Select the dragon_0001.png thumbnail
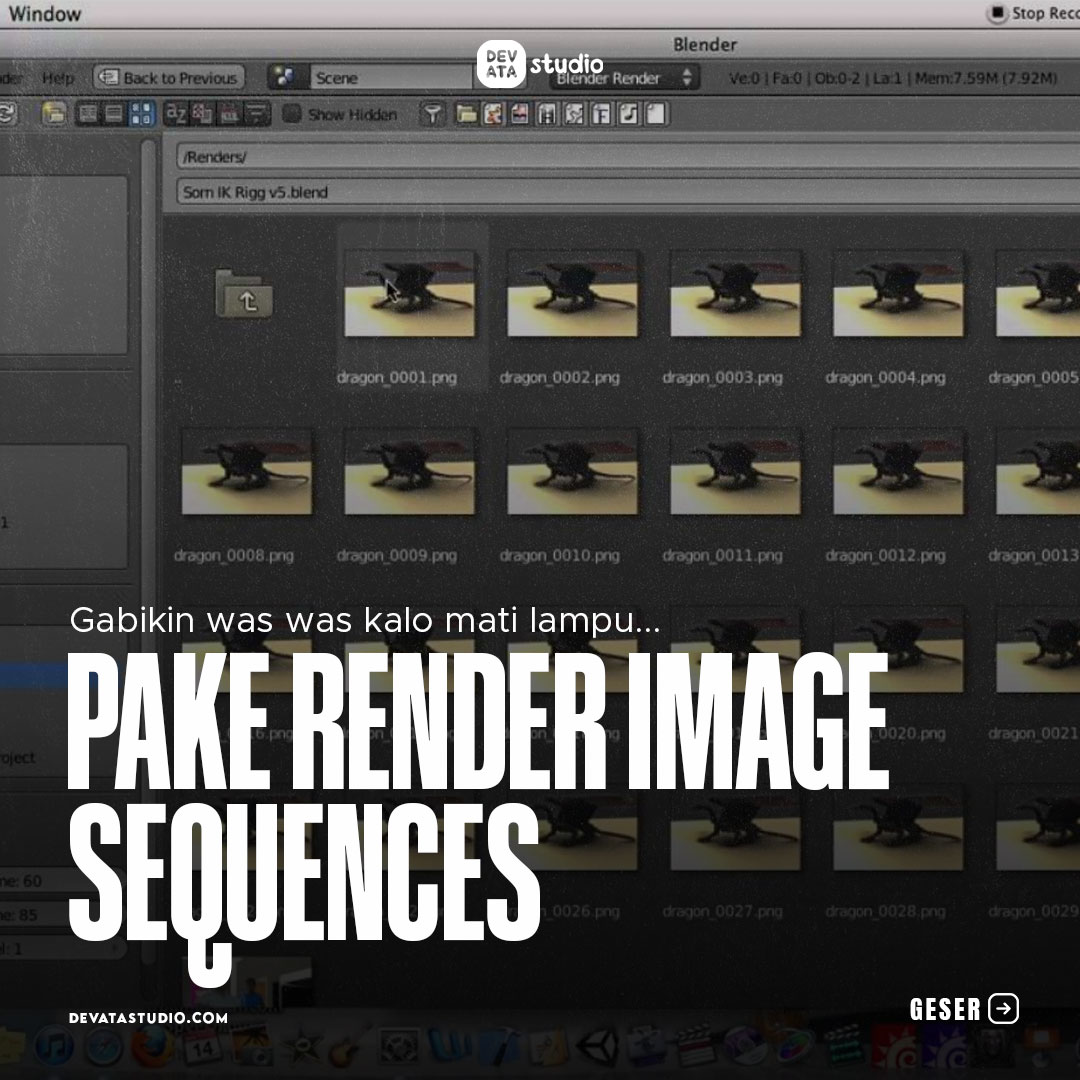The width and height of the screenshot is (1080, 1080). [x=410, y=294]
